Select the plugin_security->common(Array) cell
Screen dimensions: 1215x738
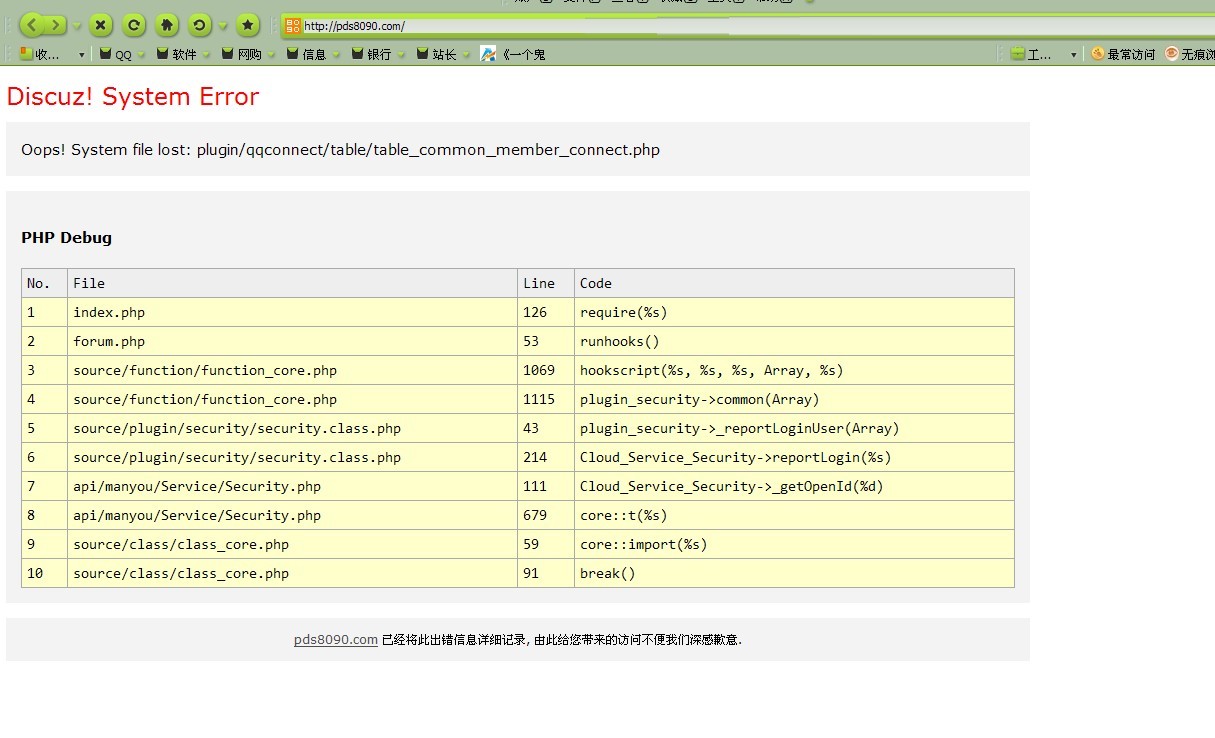point(794,399)
